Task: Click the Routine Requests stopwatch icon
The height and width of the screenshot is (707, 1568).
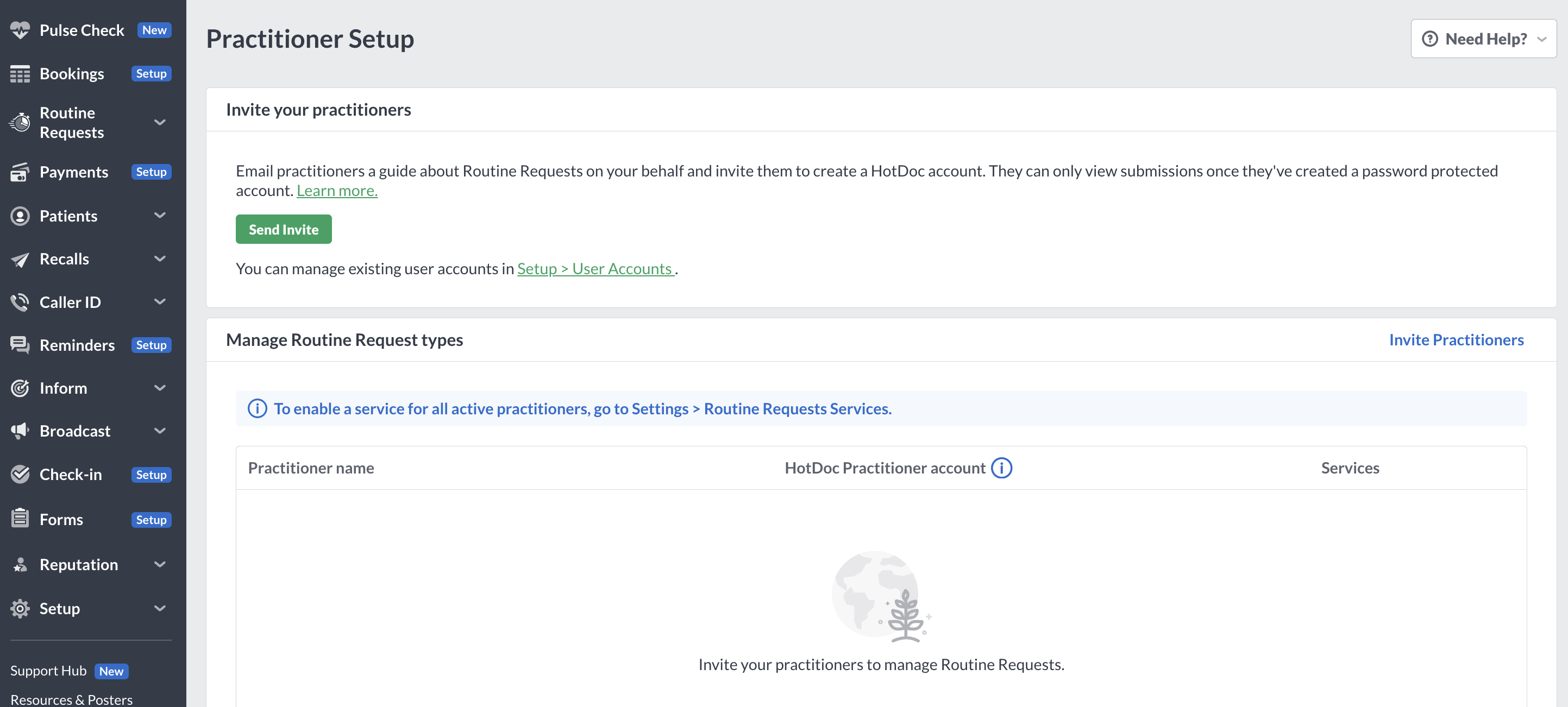Action: 20,122
